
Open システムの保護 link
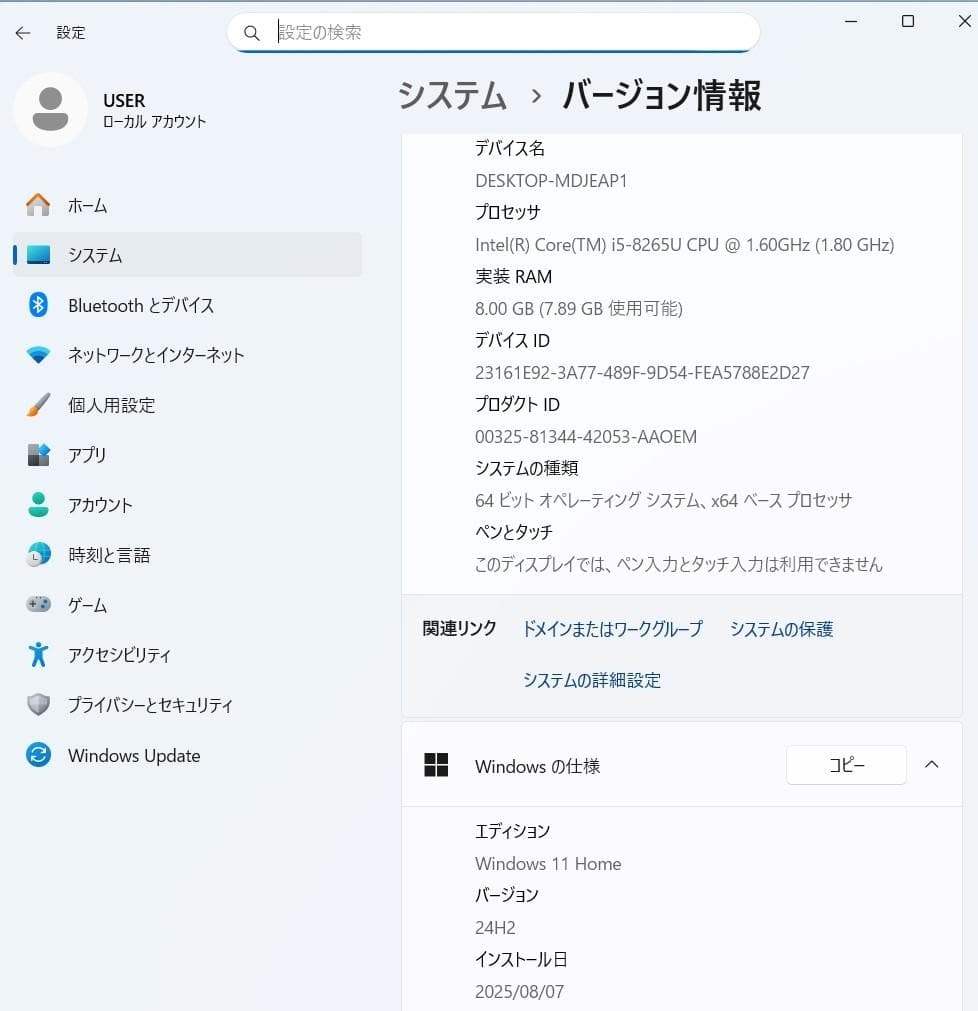tap(780, 629)
